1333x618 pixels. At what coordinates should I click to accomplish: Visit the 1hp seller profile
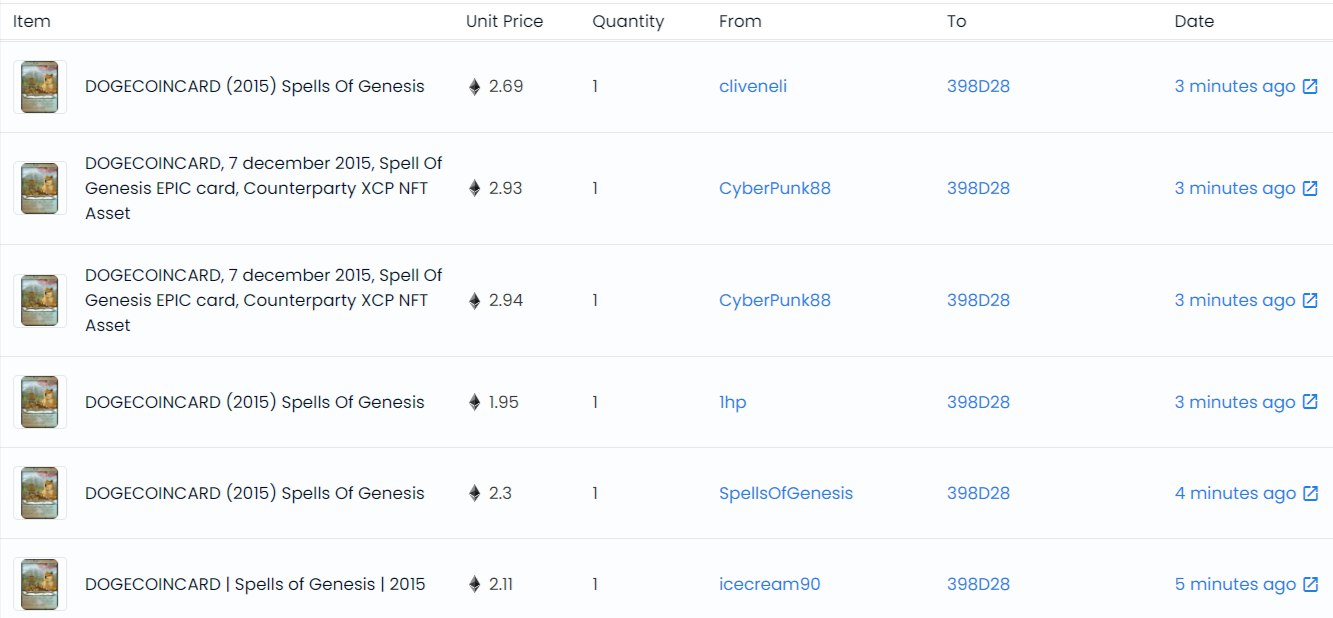(x=732, y=403)
